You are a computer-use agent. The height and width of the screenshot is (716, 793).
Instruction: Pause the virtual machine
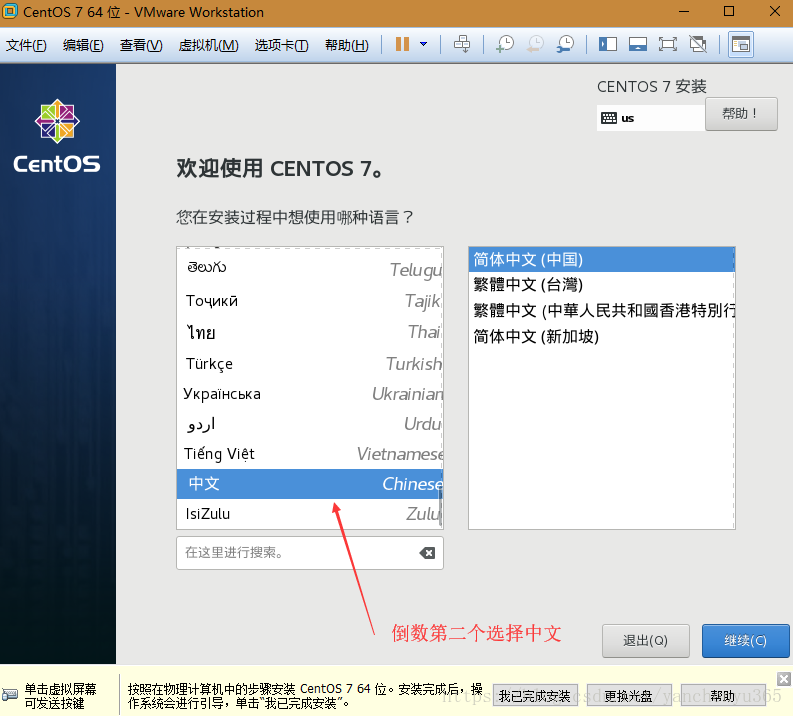pos(402,44)
